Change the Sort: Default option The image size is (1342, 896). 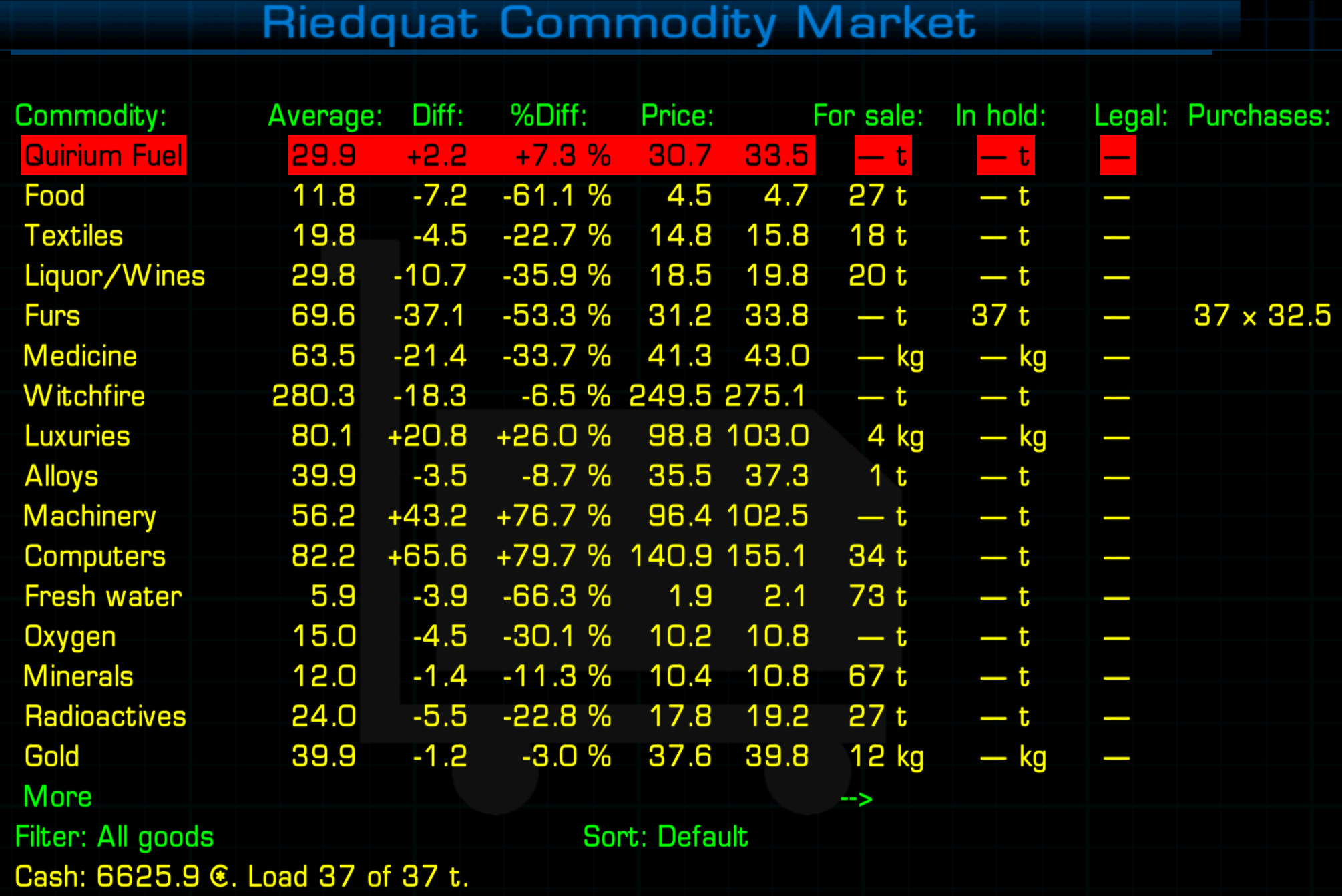[665, 837]
